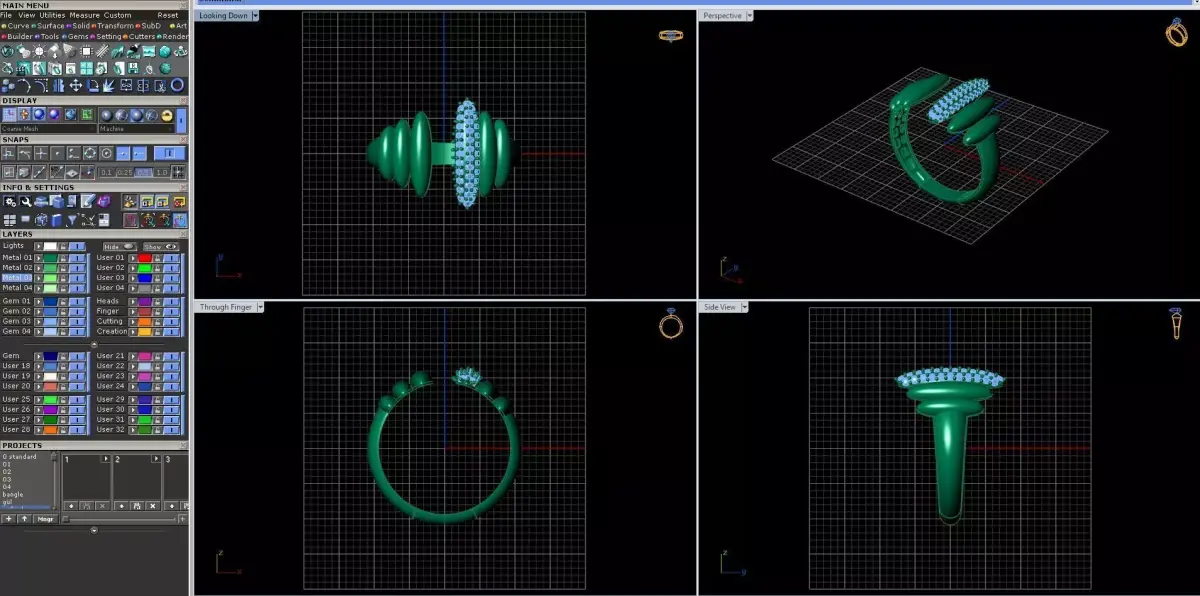Click the landscape picture icon in toolbar

(x=149, y=51)
